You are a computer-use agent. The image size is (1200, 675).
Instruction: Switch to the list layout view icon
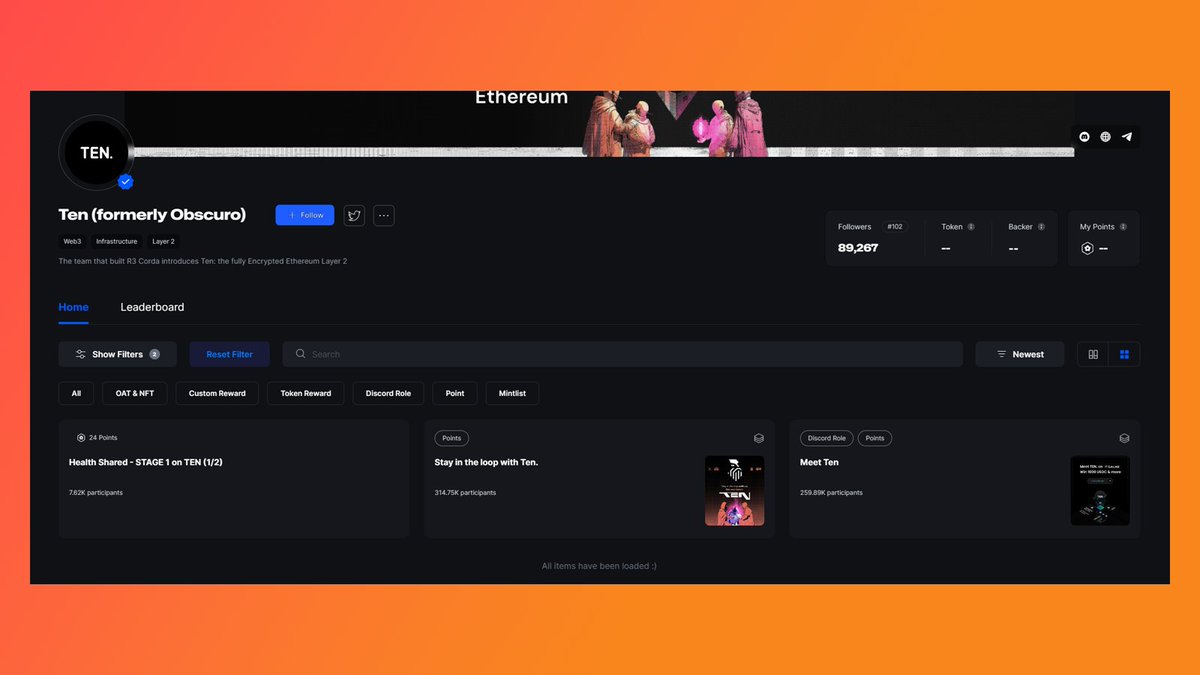pos(1093,354)
